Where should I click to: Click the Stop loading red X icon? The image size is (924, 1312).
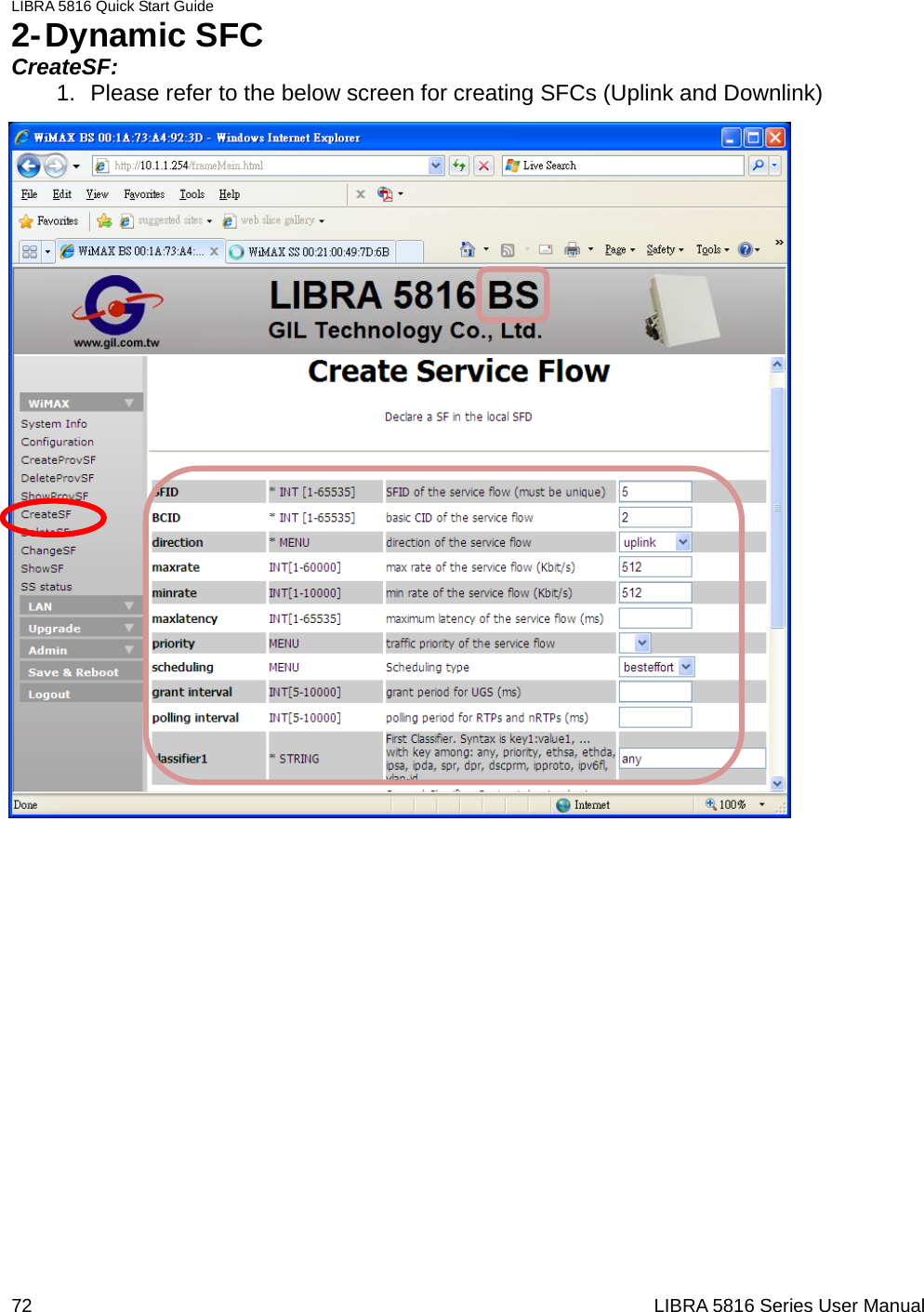click(483, 166)
